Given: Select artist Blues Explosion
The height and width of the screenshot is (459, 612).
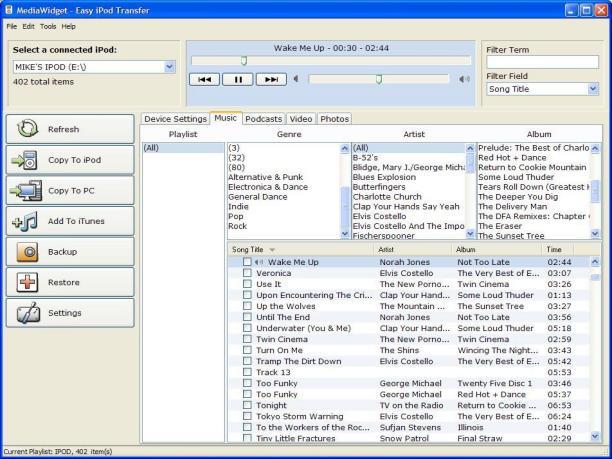Looking at the screenshot, I should click(384, 177).
